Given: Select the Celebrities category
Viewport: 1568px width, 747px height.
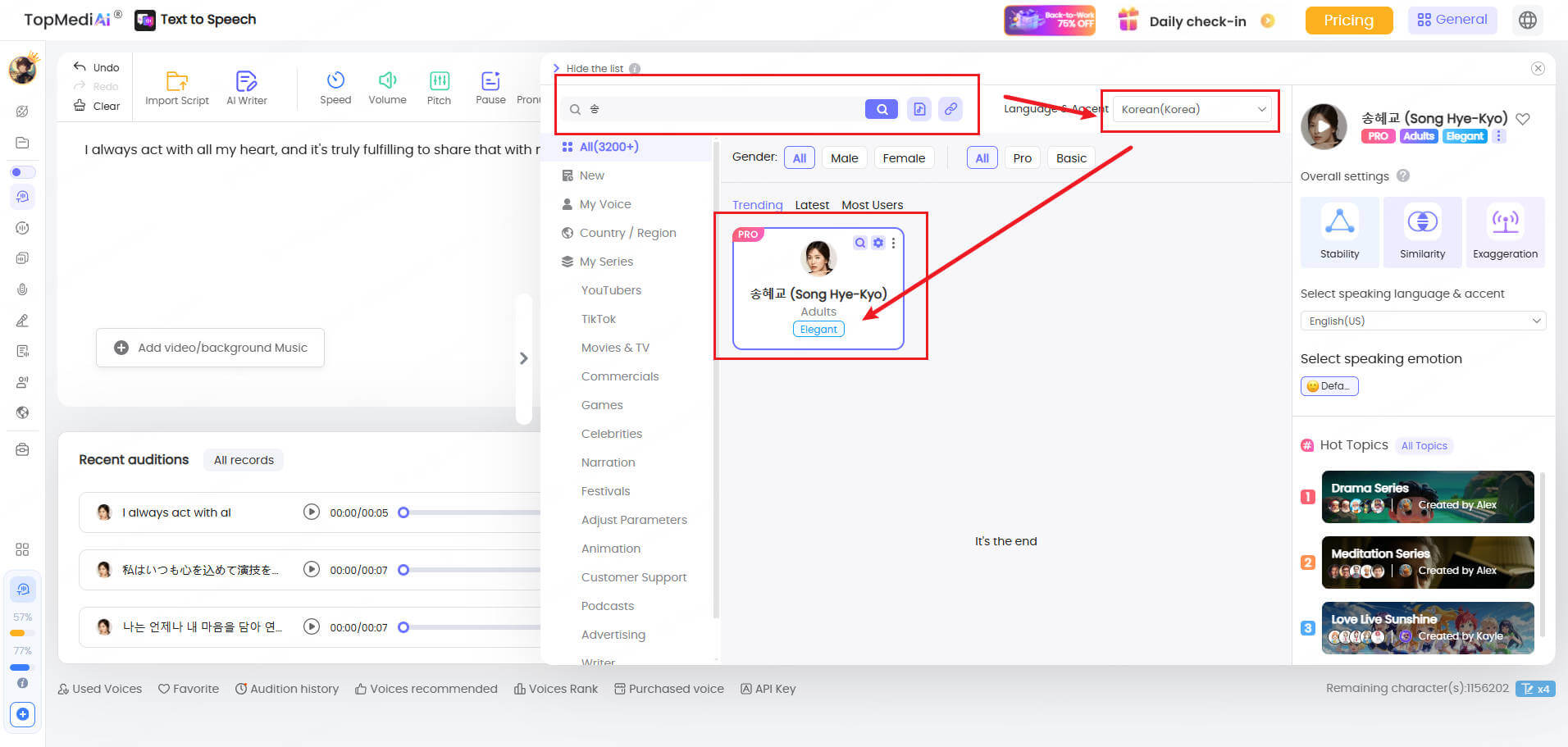Looking at the screenshot, I should click(x=611, y=434).
